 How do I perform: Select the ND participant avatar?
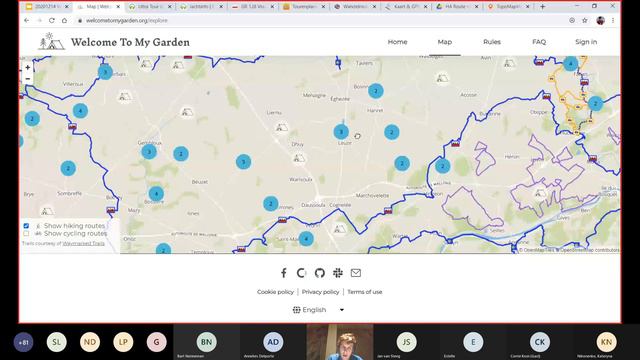(90, 342)
